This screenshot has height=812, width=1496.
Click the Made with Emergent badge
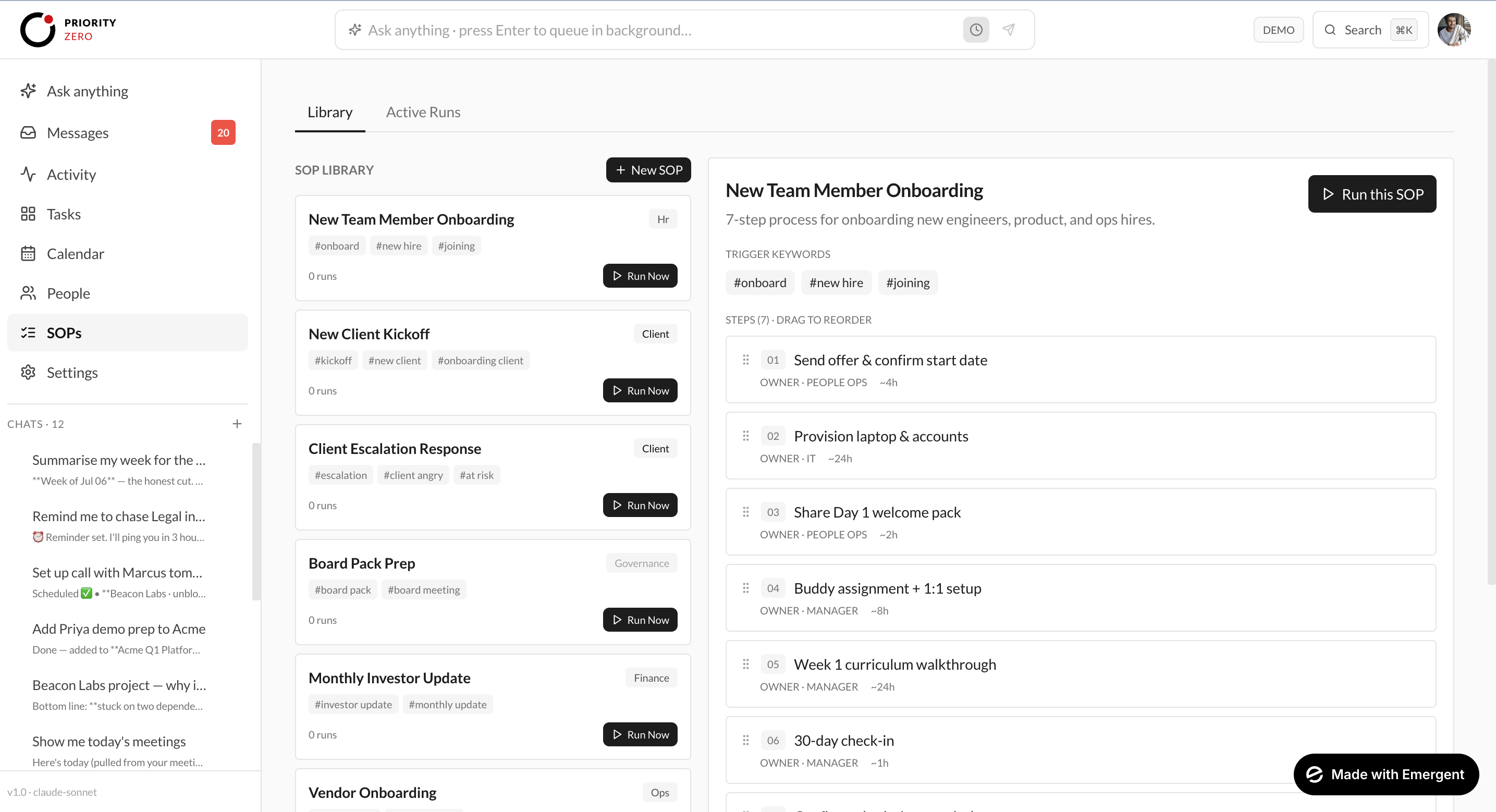1385,774
